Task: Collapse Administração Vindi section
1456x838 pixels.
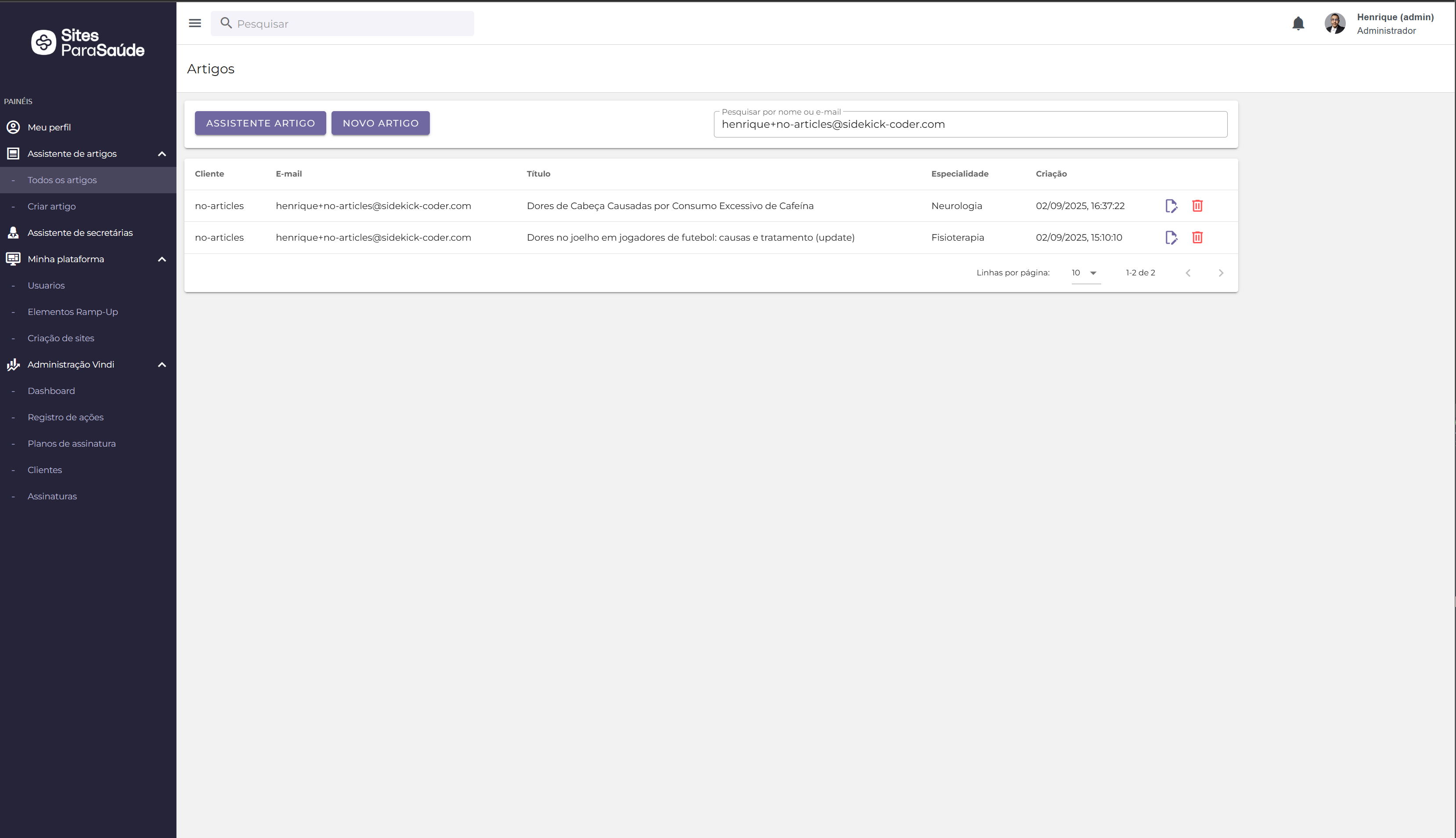Action: [162, 365]
